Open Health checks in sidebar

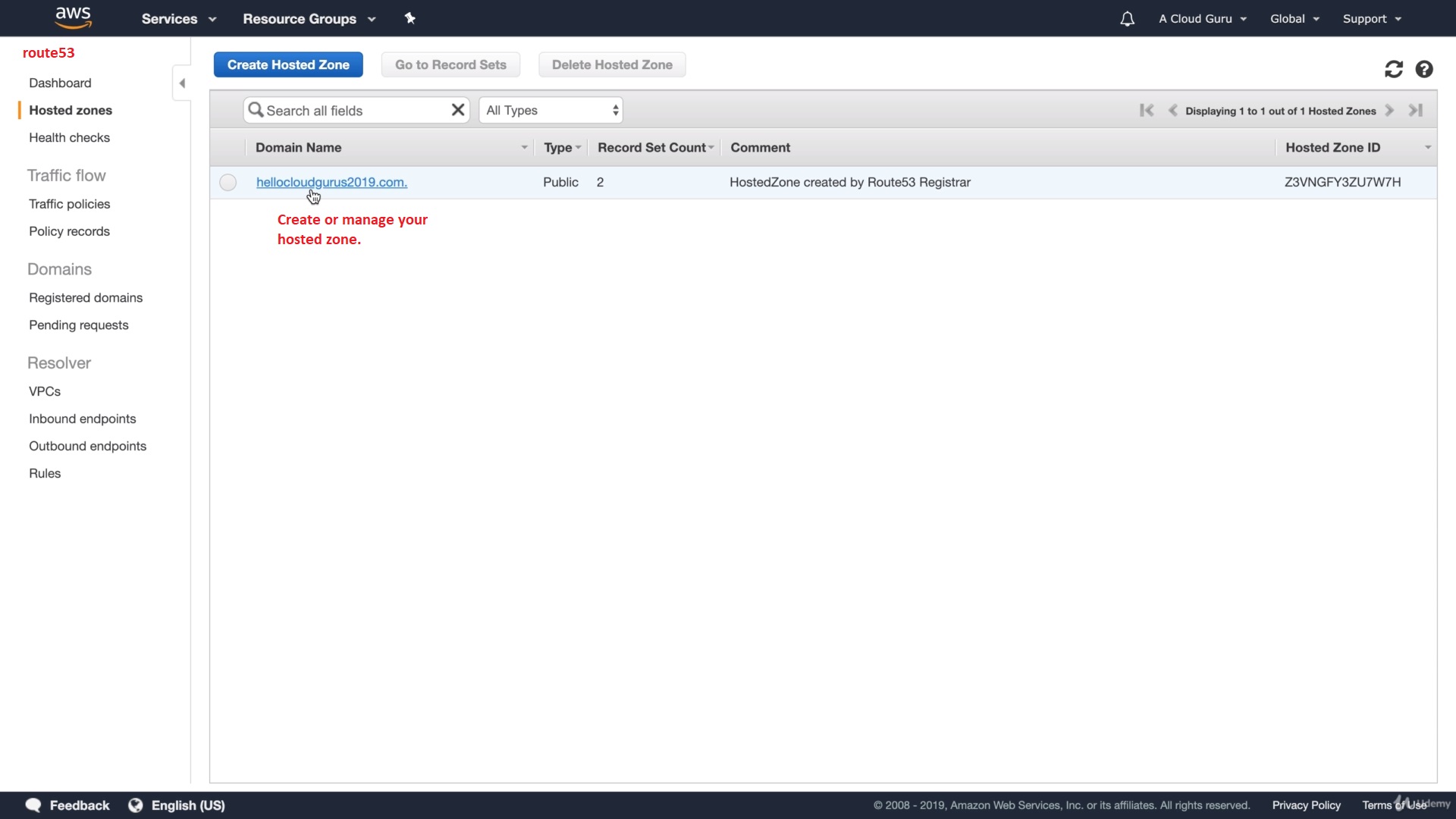69,137
